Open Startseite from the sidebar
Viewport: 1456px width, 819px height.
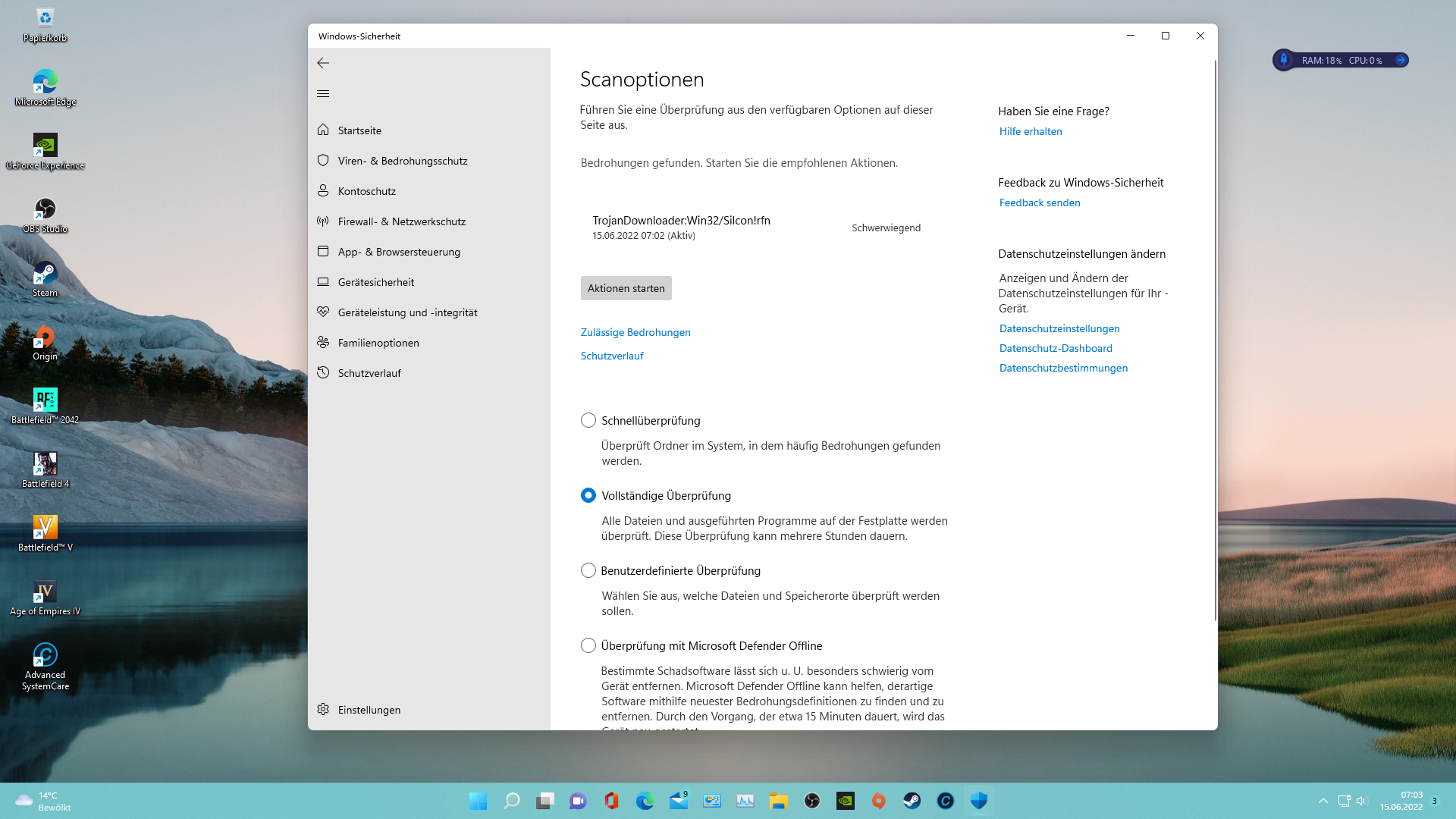359,130
